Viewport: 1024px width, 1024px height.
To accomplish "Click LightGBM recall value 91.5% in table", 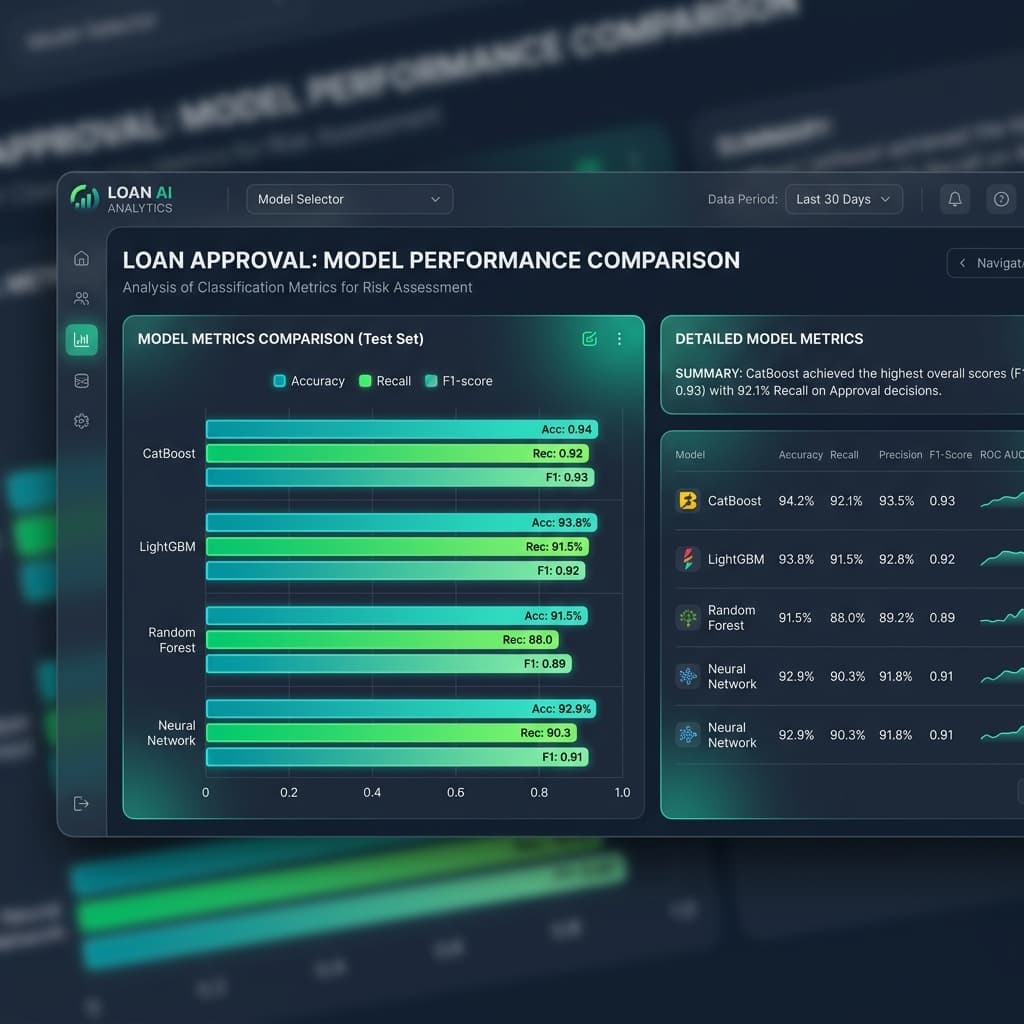I will point(846,559).
